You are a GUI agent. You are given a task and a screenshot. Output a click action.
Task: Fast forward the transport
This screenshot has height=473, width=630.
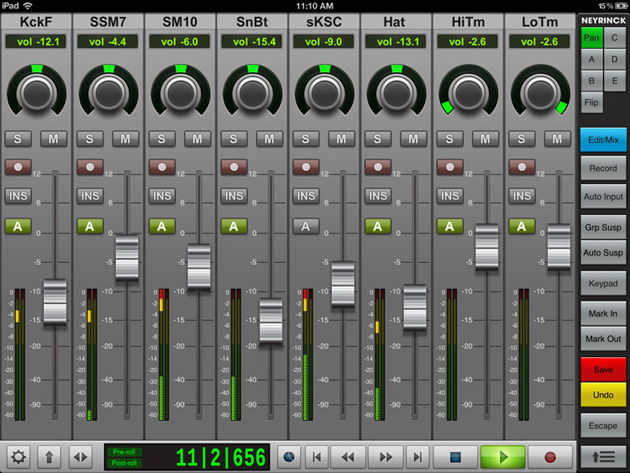click(385, 457)
